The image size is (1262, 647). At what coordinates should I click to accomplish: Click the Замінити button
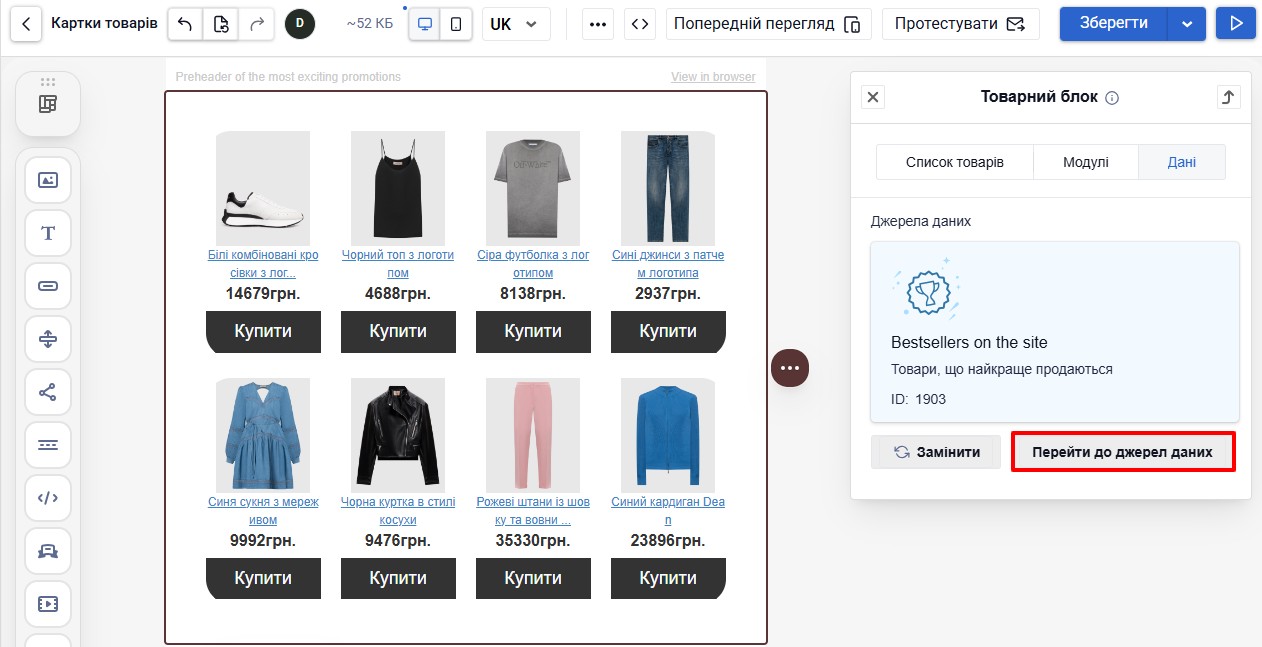pyautogui.click(x=936, y=452)
